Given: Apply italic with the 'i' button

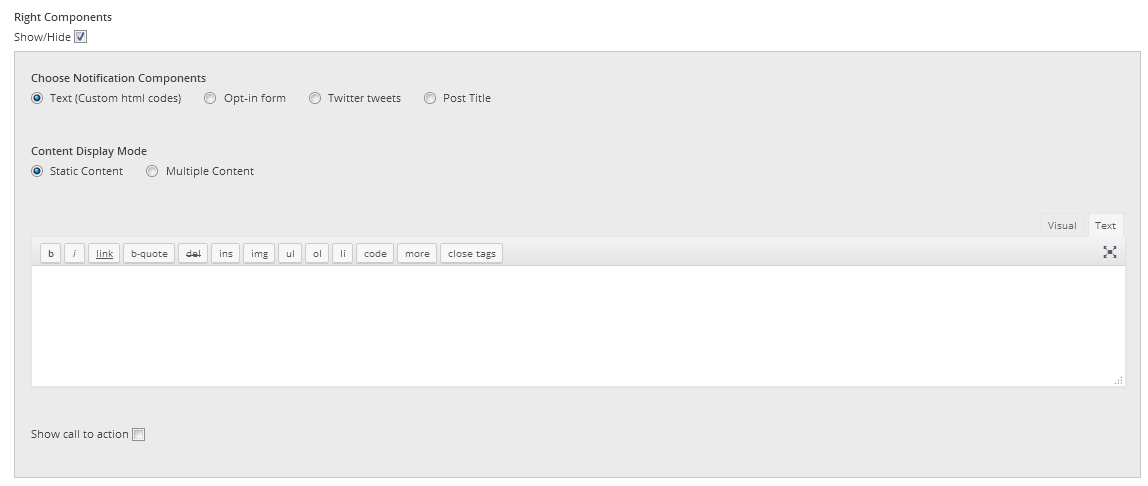Looking at the screenshot, I should (x=74, y=253).
